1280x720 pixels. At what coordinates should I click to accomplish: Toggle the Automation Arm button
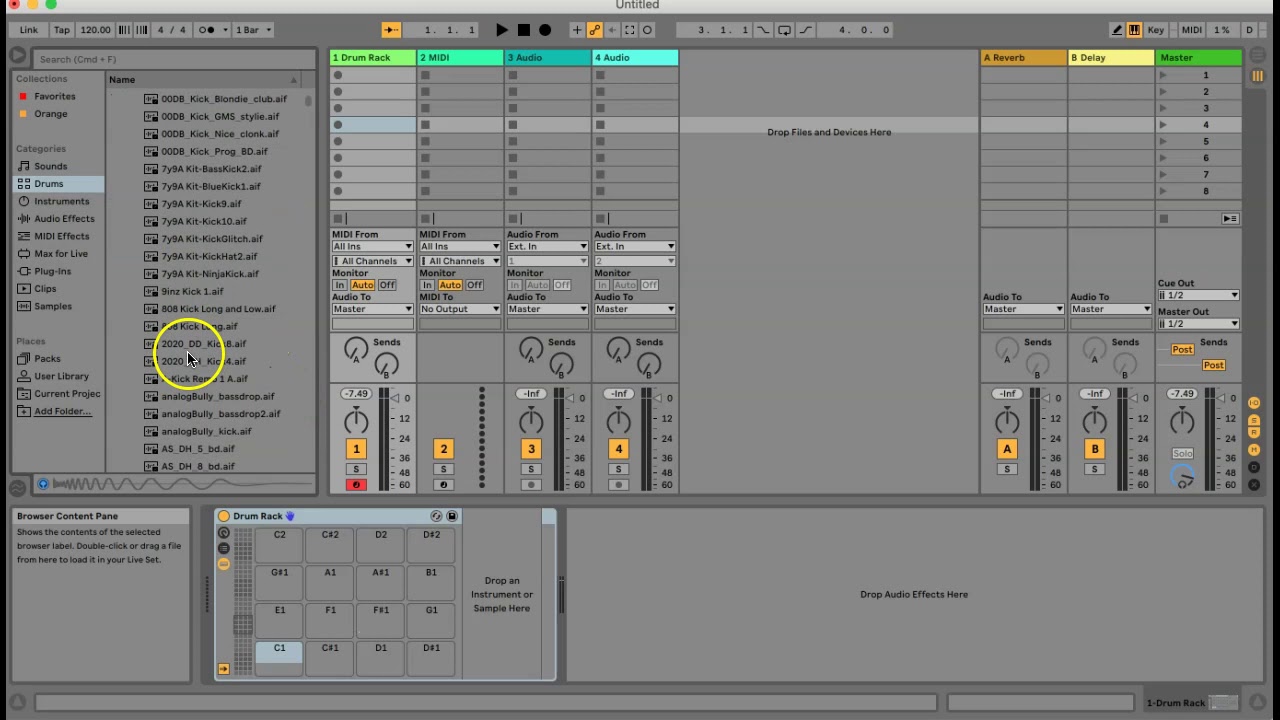594,30
